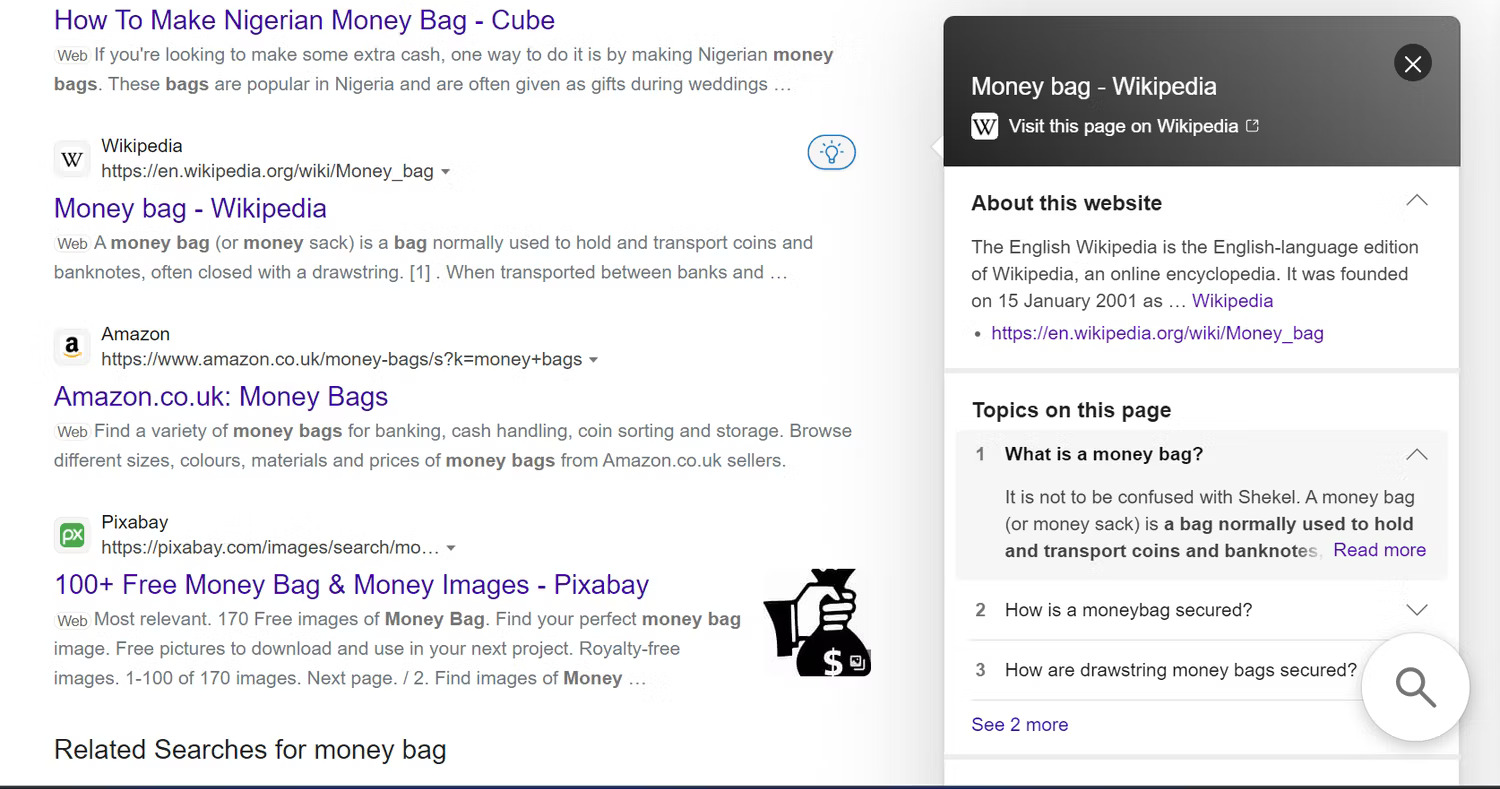Screen dimensions: 1500x789
Task: Open dropdown arrow next to Wikipedia URL
Action: (446, 172)
